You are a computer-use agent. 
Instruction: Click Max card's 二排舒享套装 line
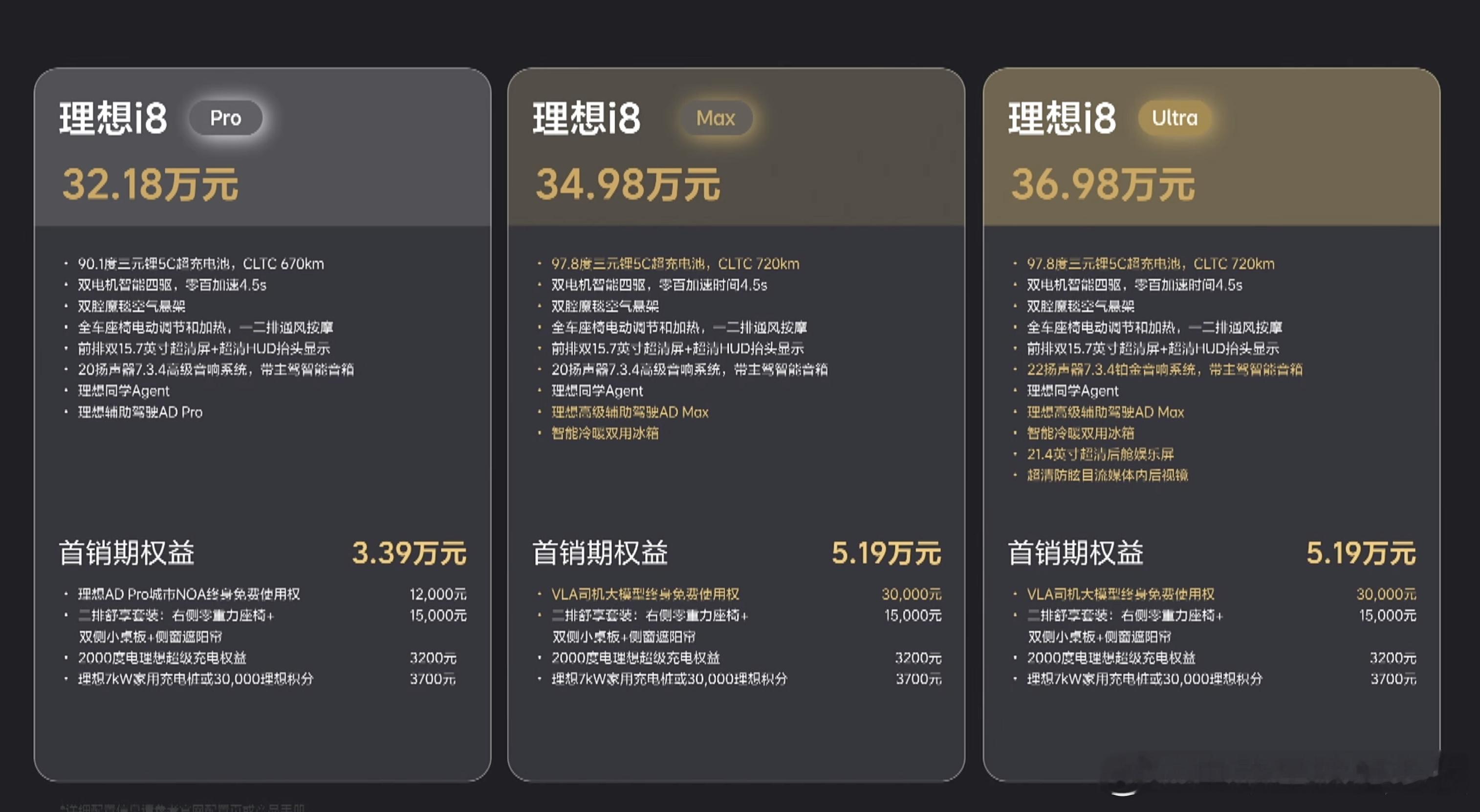pos(650,625)
